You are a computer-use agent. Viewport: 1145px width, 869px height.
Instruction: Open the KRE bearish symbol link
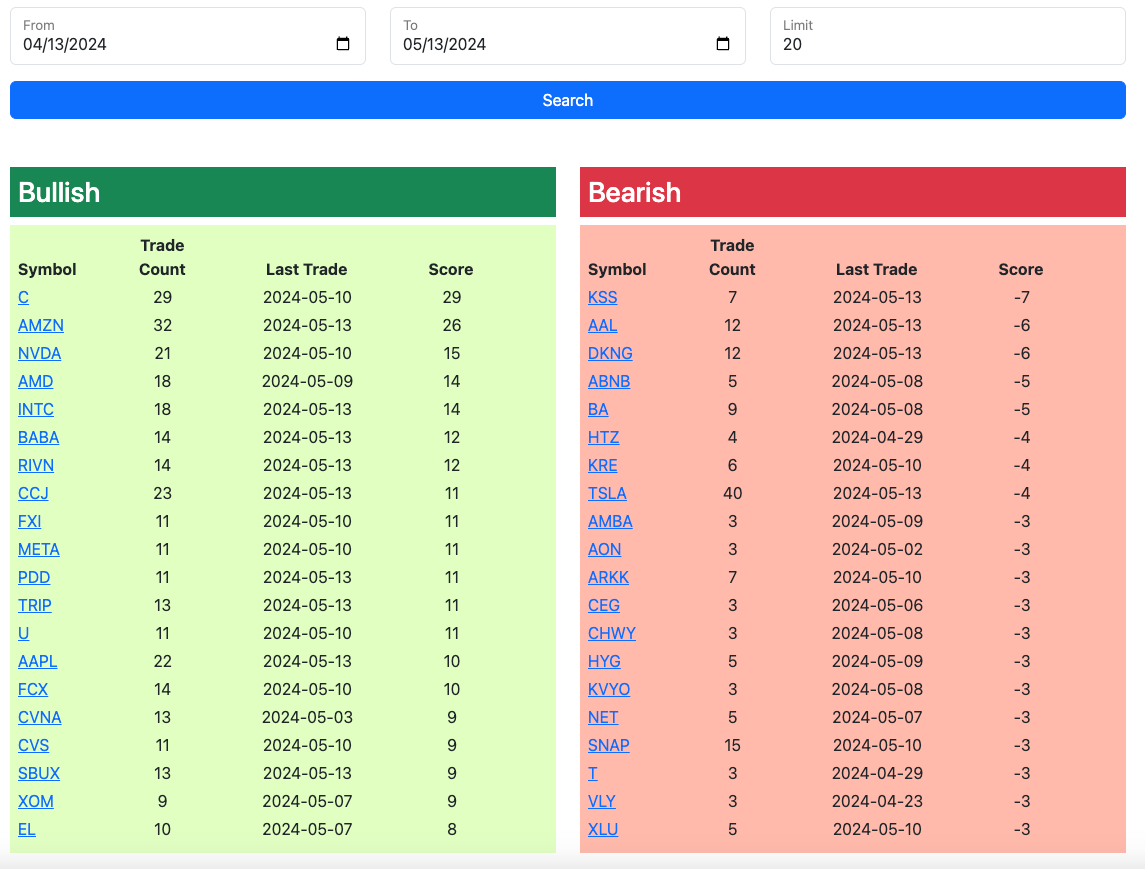[x=602, y=466]
